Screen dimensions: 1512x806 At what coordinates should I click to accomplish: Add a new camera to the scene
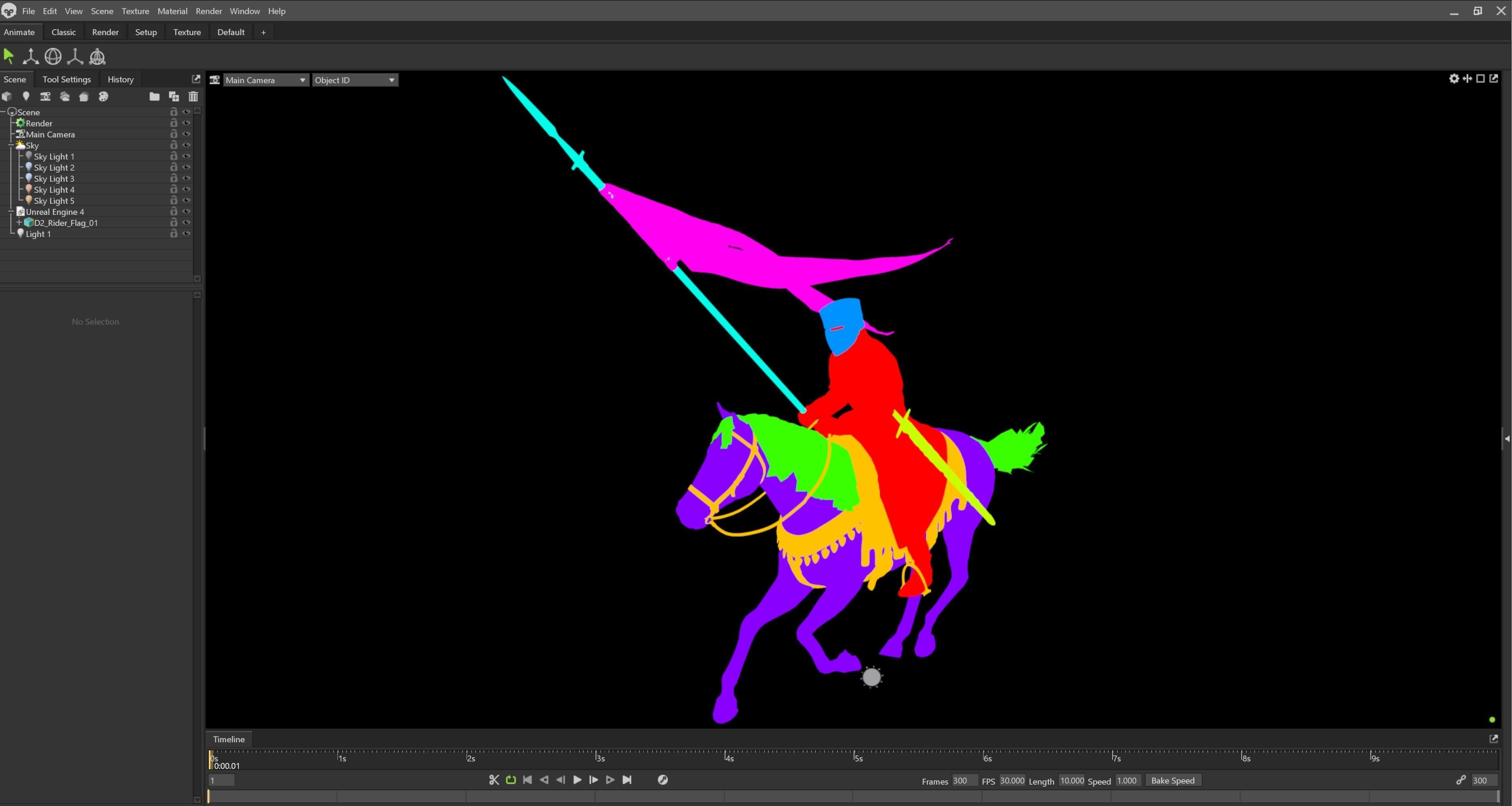click(x=45, y=96)
